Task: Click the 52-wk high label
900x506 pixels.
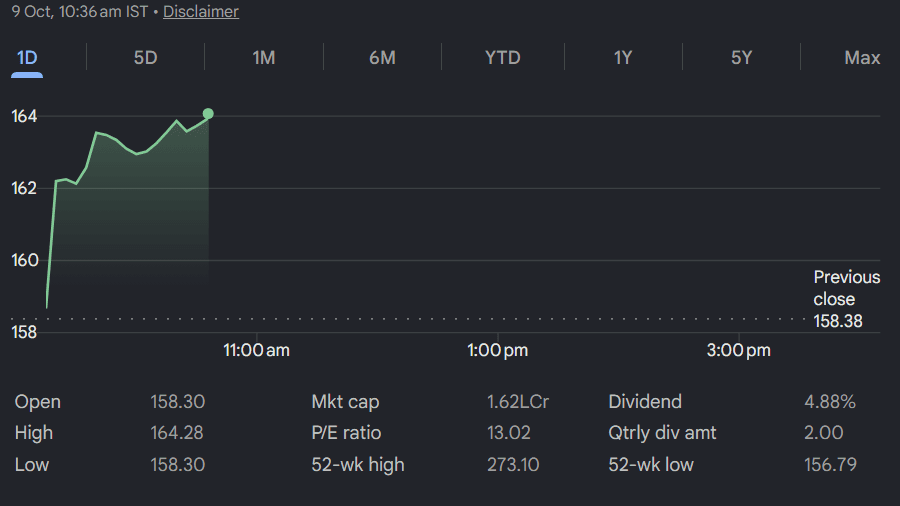Action: [x=358, y=464]
